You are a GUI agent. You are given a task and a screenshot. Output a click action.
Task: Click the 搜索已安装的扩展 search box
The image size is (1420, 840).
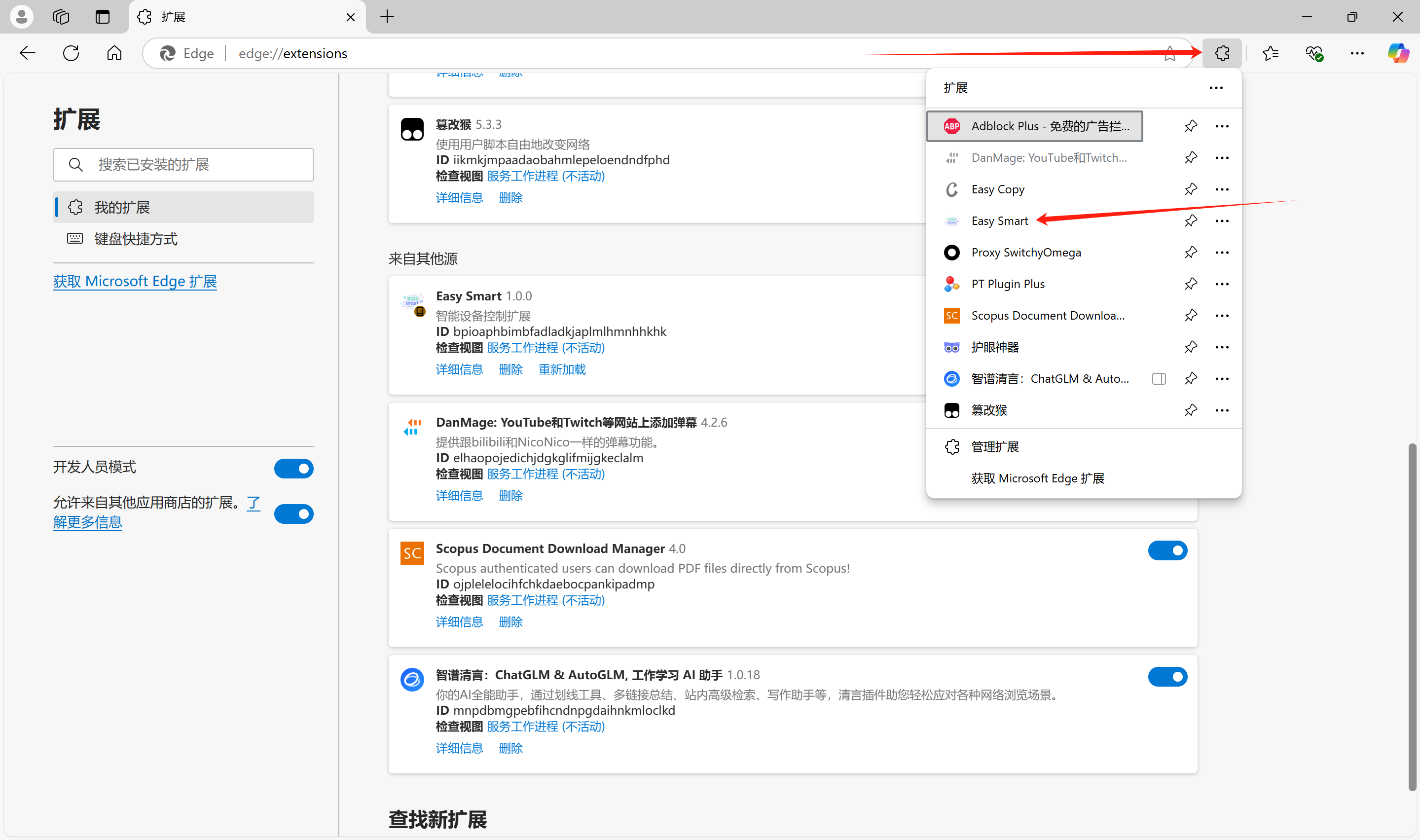(183, 165)
